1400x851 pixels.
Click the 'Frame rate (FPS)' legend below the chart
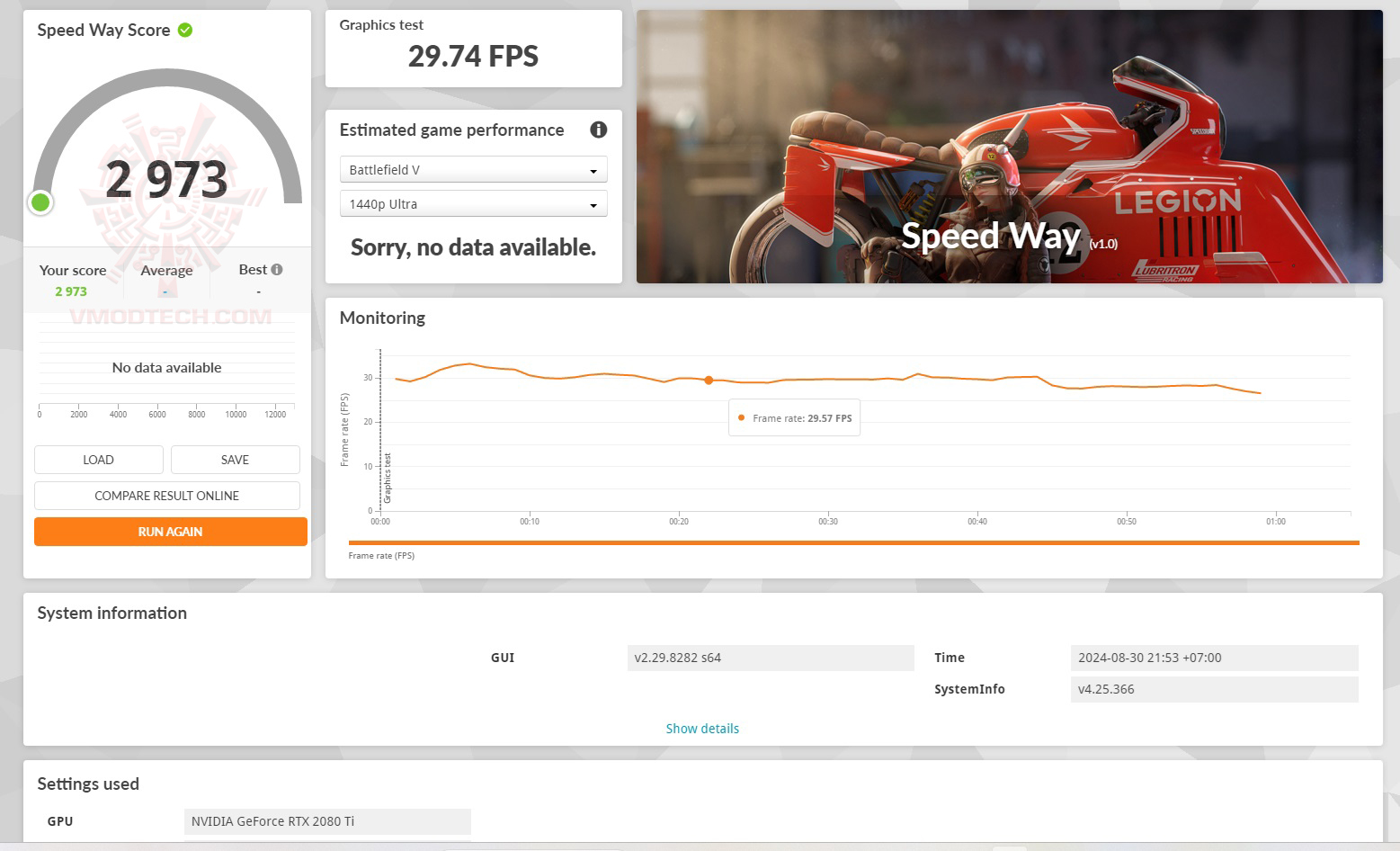click(381, 556)
